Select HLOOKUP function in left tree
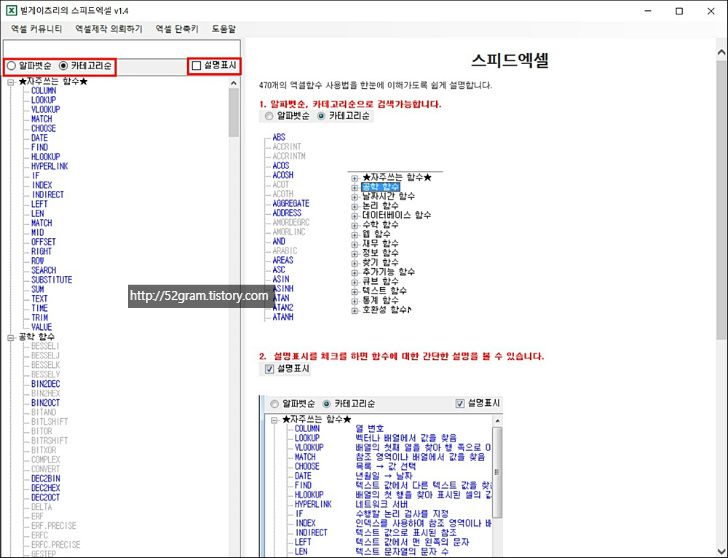The image size is (728, 558). (x=46, y=157)
